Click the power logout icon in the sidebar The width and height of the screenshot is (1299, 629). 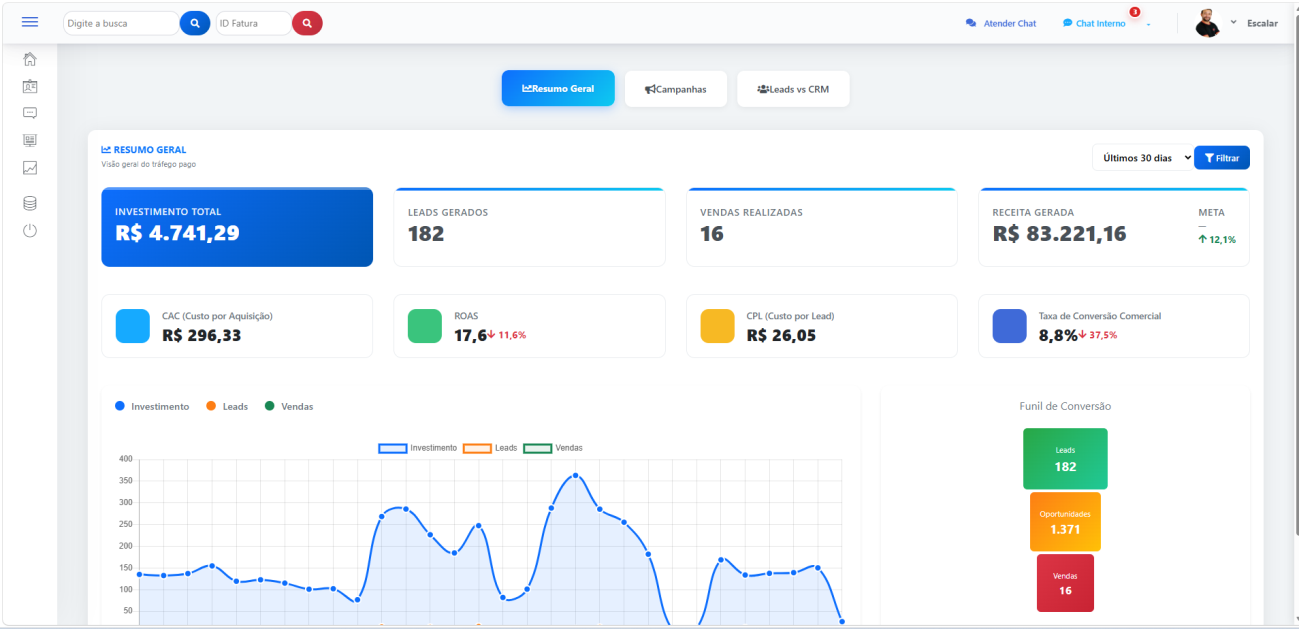(x=30, y=231)
